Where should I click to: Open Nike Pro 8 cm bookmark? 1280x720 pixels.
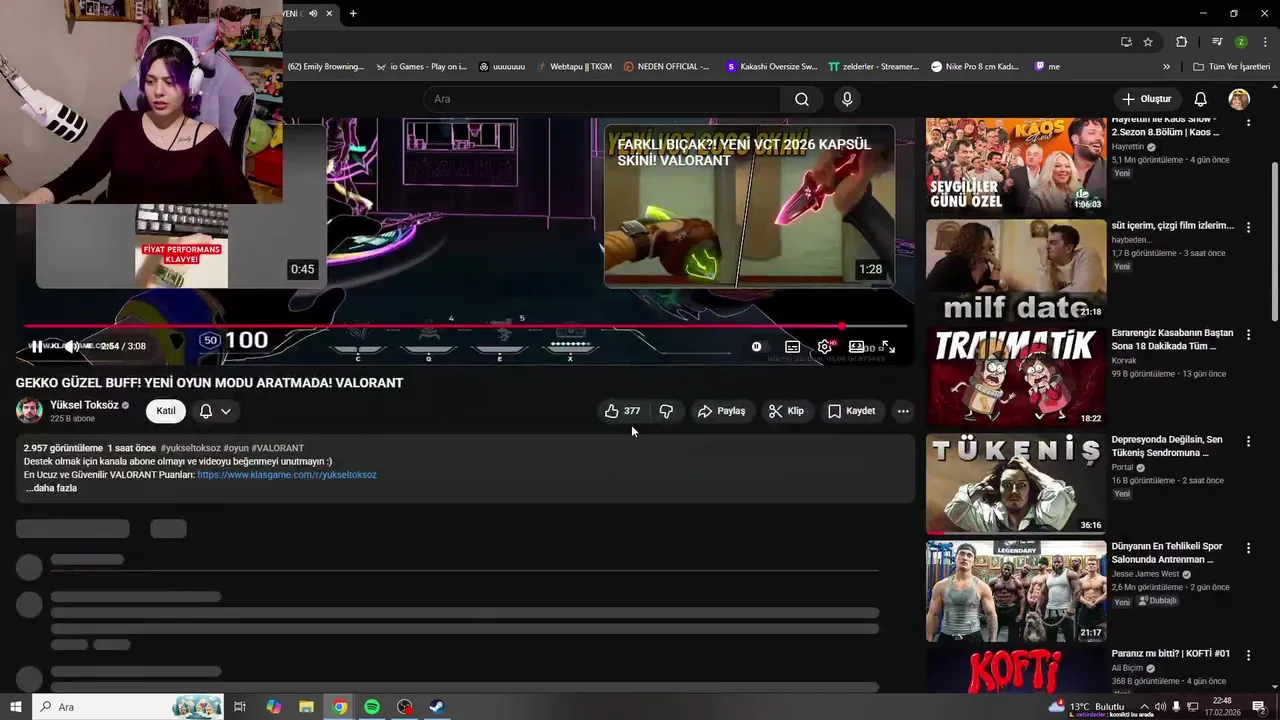pos(975,67)
